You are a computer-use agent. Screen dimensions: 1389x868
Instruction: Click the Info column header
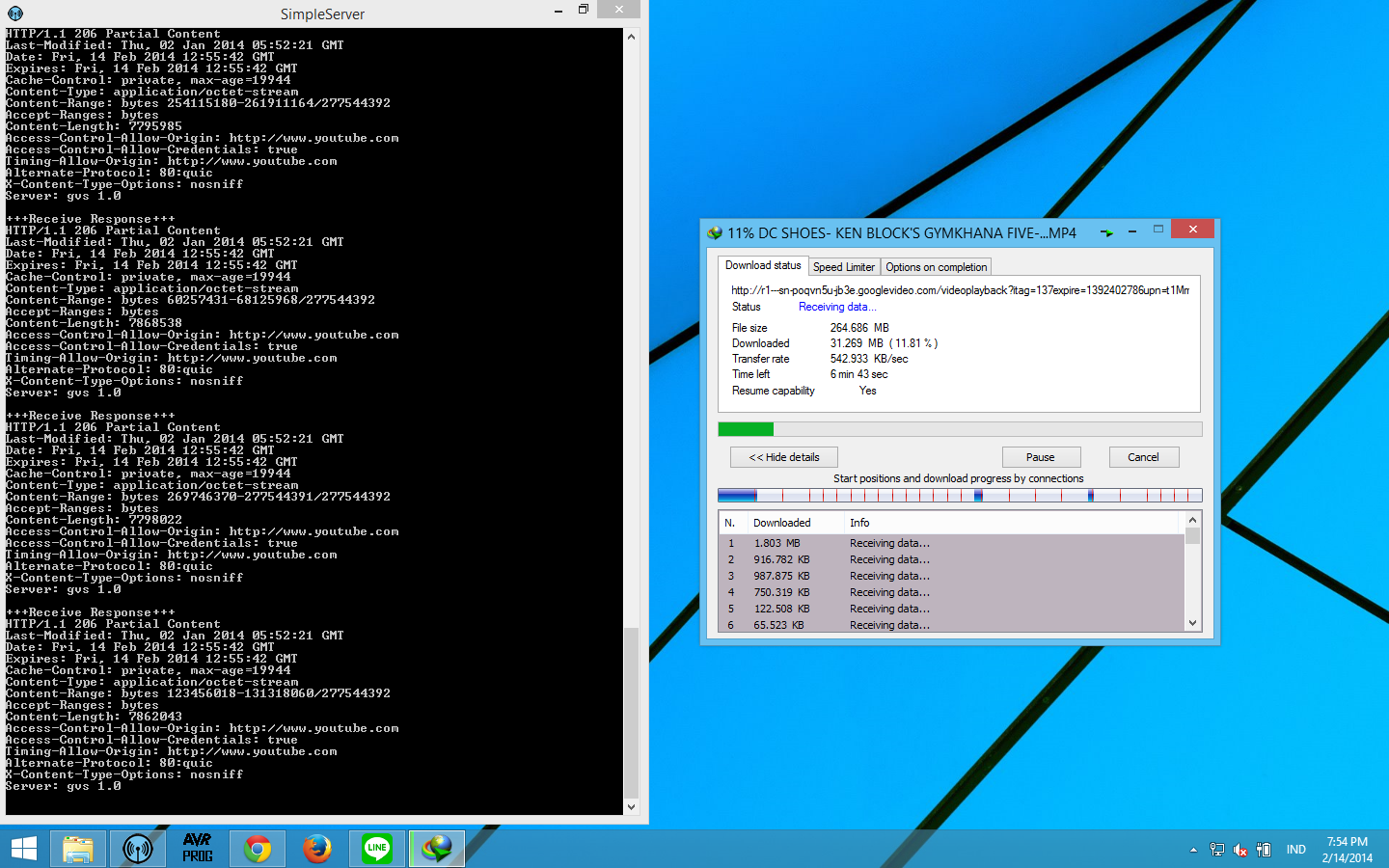1012,523
